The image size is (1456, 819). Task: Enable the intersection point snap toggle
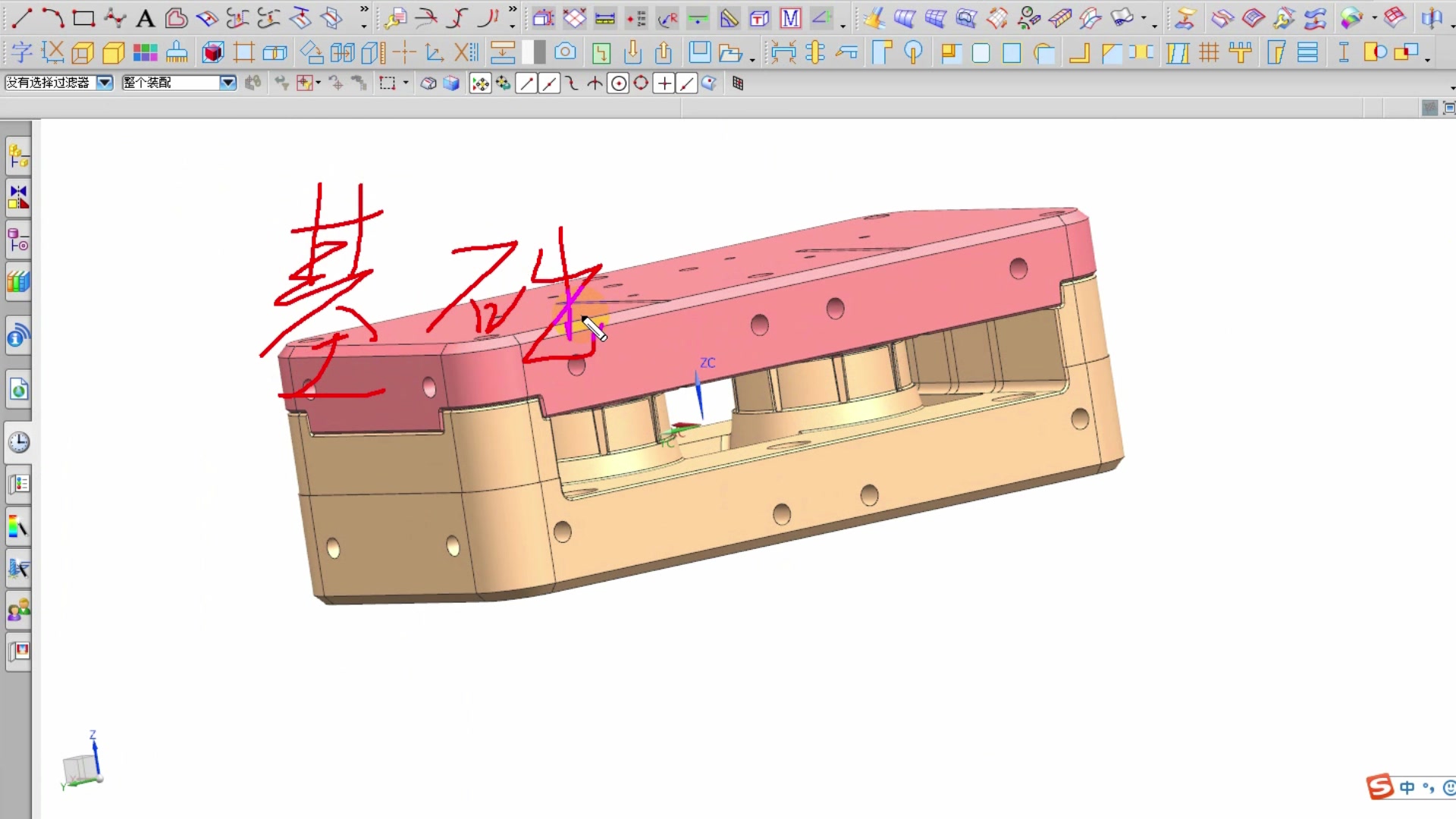click(x=595, y=83)
